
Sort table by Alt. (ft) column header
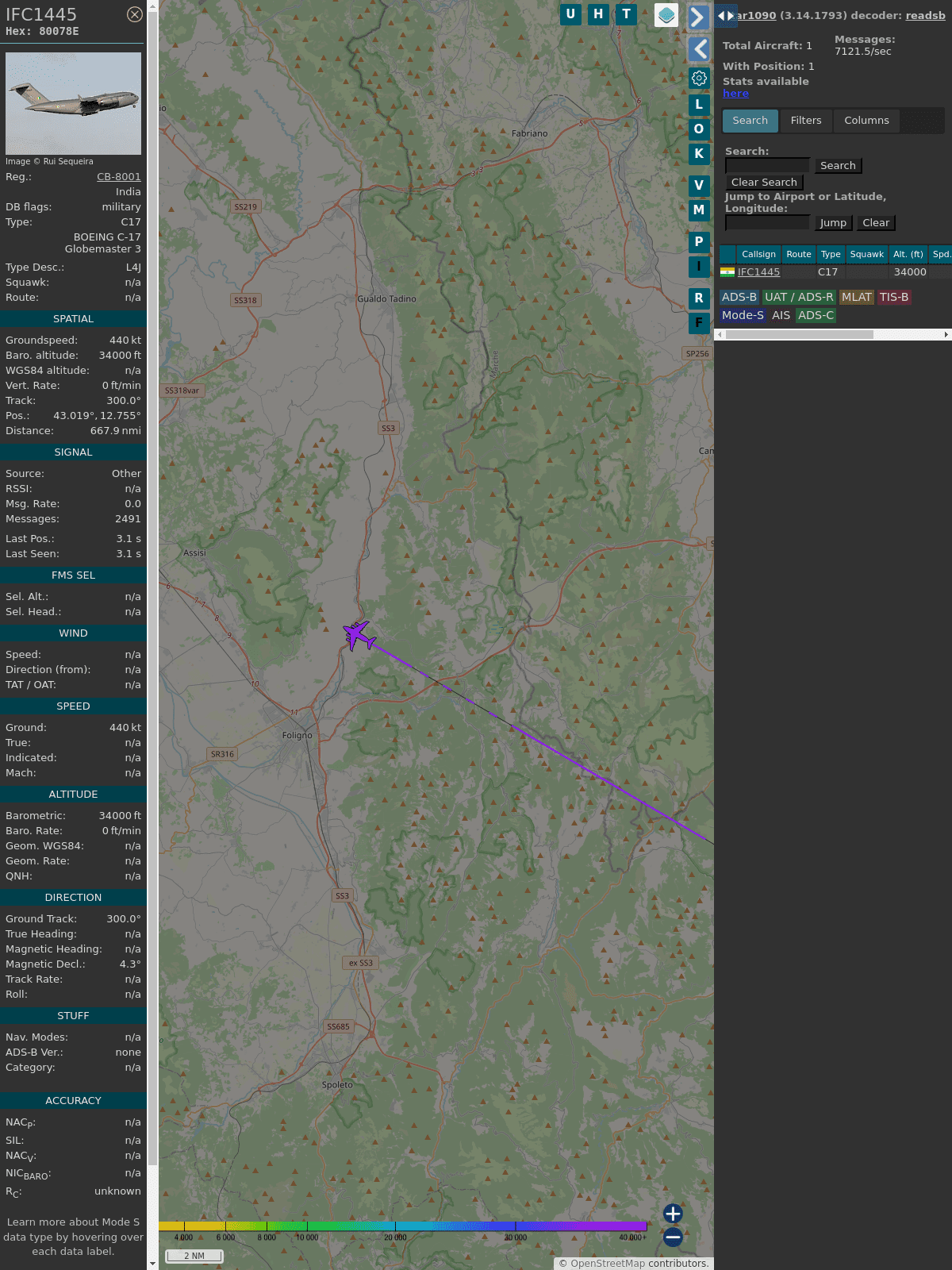[908, 254]
